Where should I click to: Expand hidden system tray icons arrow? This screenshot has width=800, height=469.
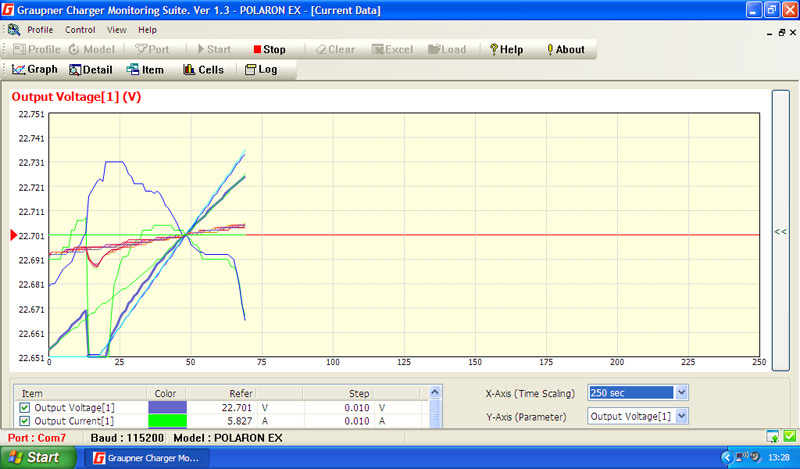(727, 458)
